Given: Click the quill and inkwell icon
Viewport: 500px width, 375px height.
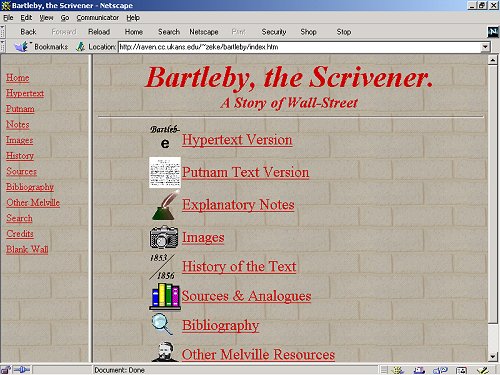Looking at the screenshot, I should pyautogui.click(x=165, y=205).
